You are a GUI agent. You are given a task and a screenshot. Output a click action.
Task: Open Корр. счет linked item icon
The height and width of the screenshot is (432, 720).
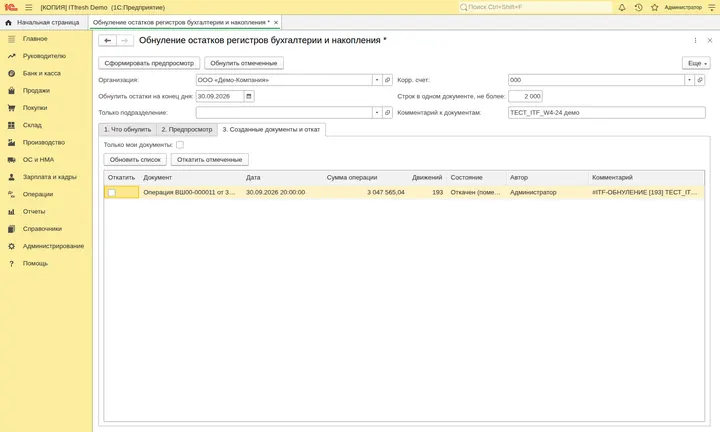(x=700, y=80)
